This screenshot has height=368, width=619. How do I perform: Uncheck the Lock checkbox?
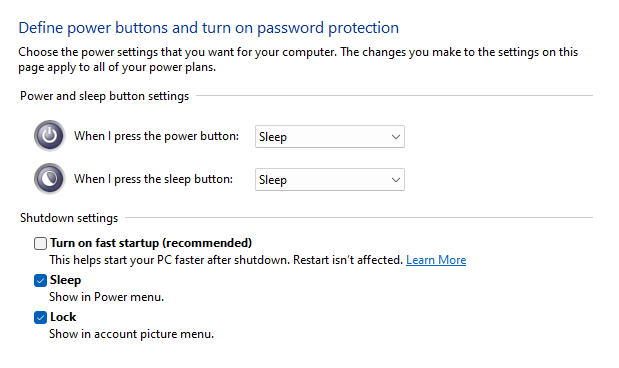(x=40, y=317)
